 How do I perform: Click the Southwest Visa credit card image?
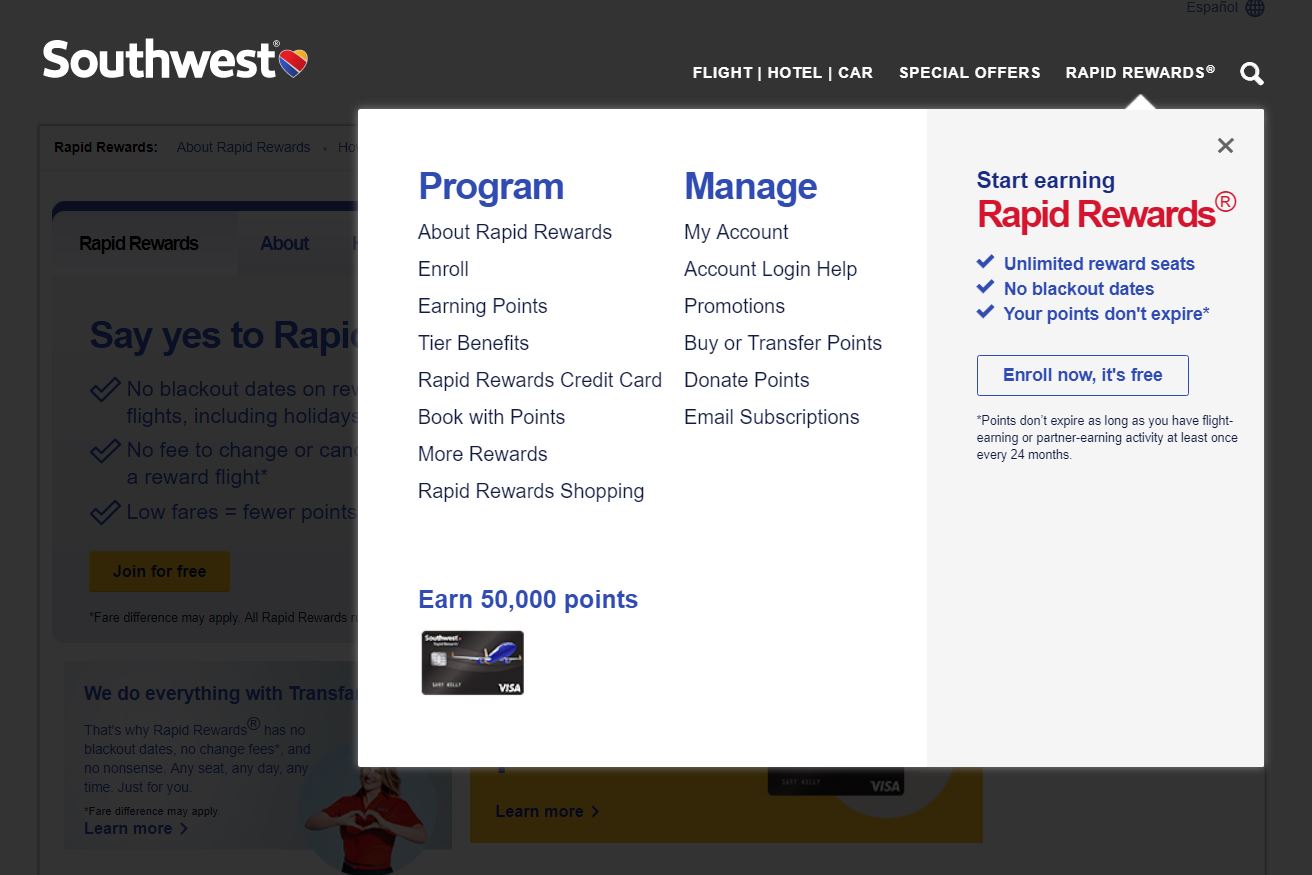[x=473, y=663]
